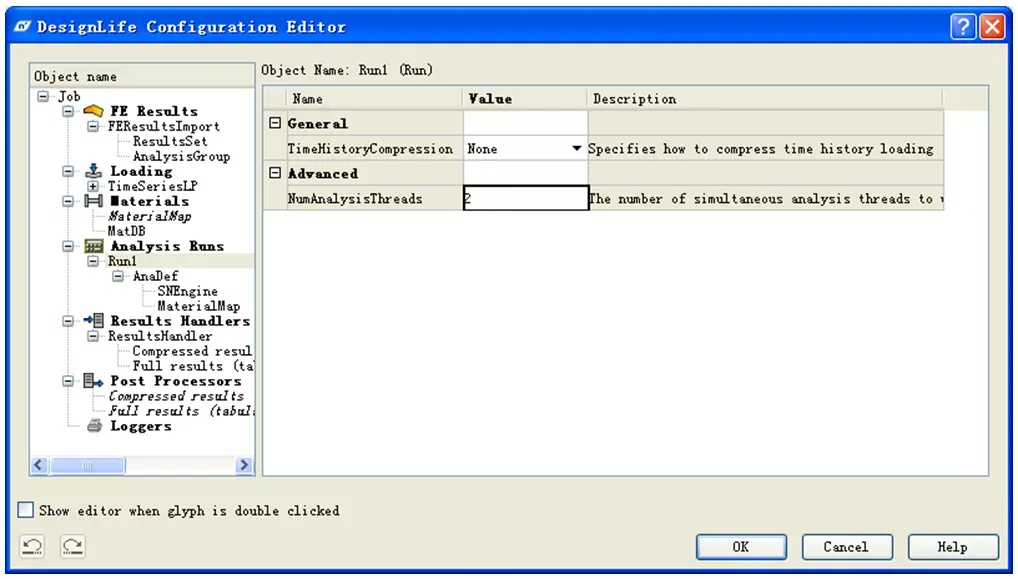This screenshot has width=1018, height=579.
Task: Click the Help button
Action: click(x=952, y=547)
